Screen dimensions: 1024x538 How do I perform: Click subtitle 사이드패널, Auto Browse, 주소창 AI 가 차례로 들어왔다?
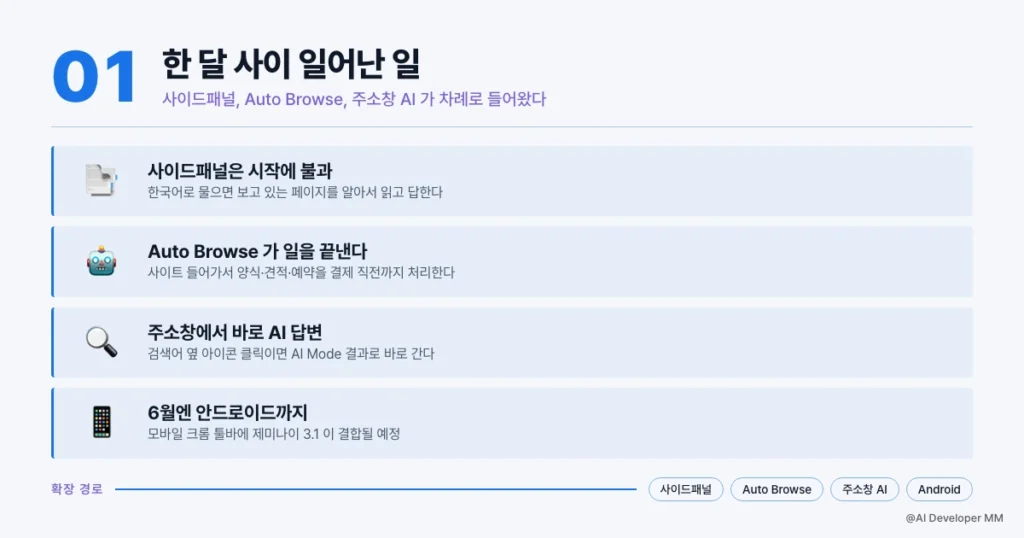pyautogui.click(x=354, y=99)
